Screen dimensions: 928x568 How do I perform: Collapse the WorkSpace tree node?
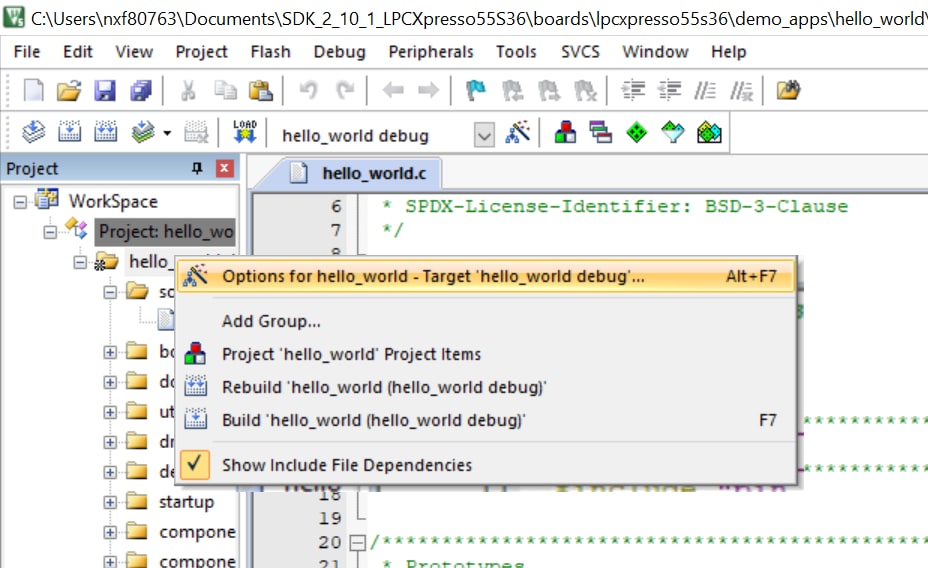(21, 201)
